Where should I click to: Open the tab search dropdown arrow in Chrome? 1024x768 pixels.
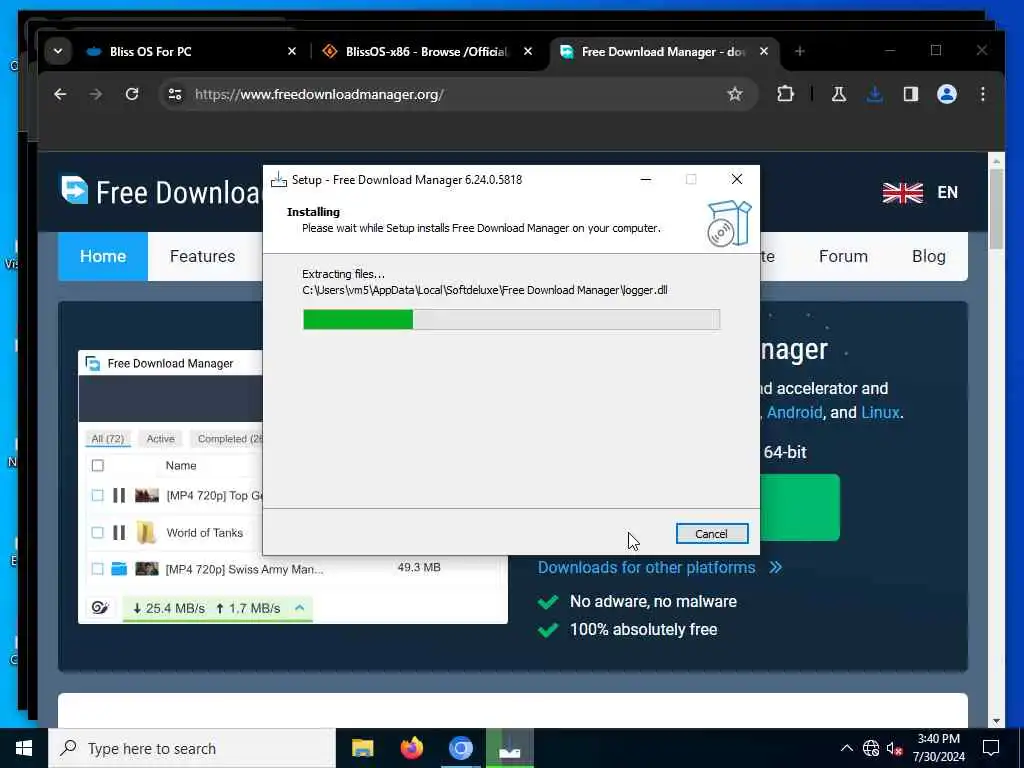tap(58, 51)
